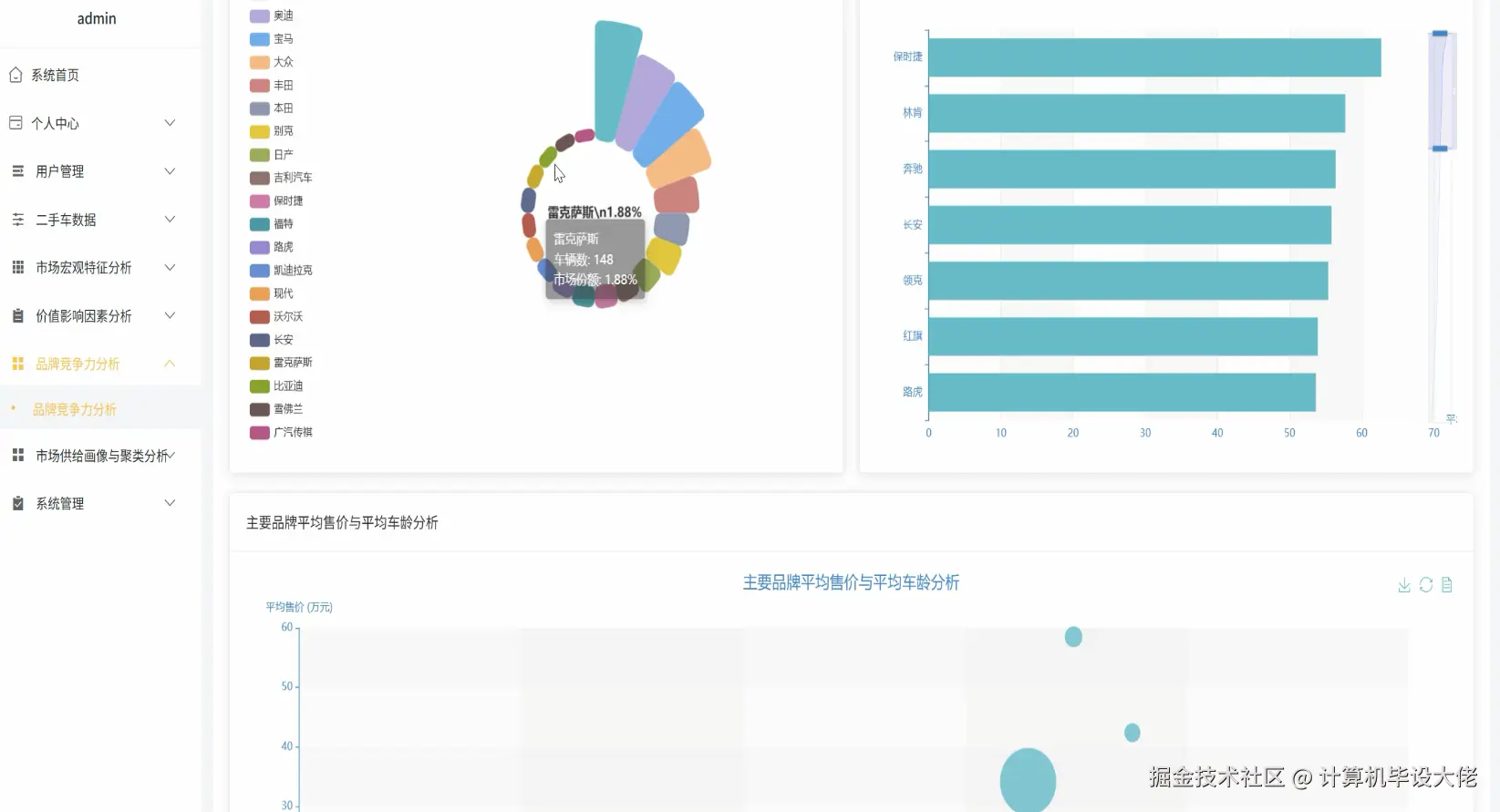1500x812 pixels.
Task: Click the 用户管理 menu label
Action: (60, 171)
